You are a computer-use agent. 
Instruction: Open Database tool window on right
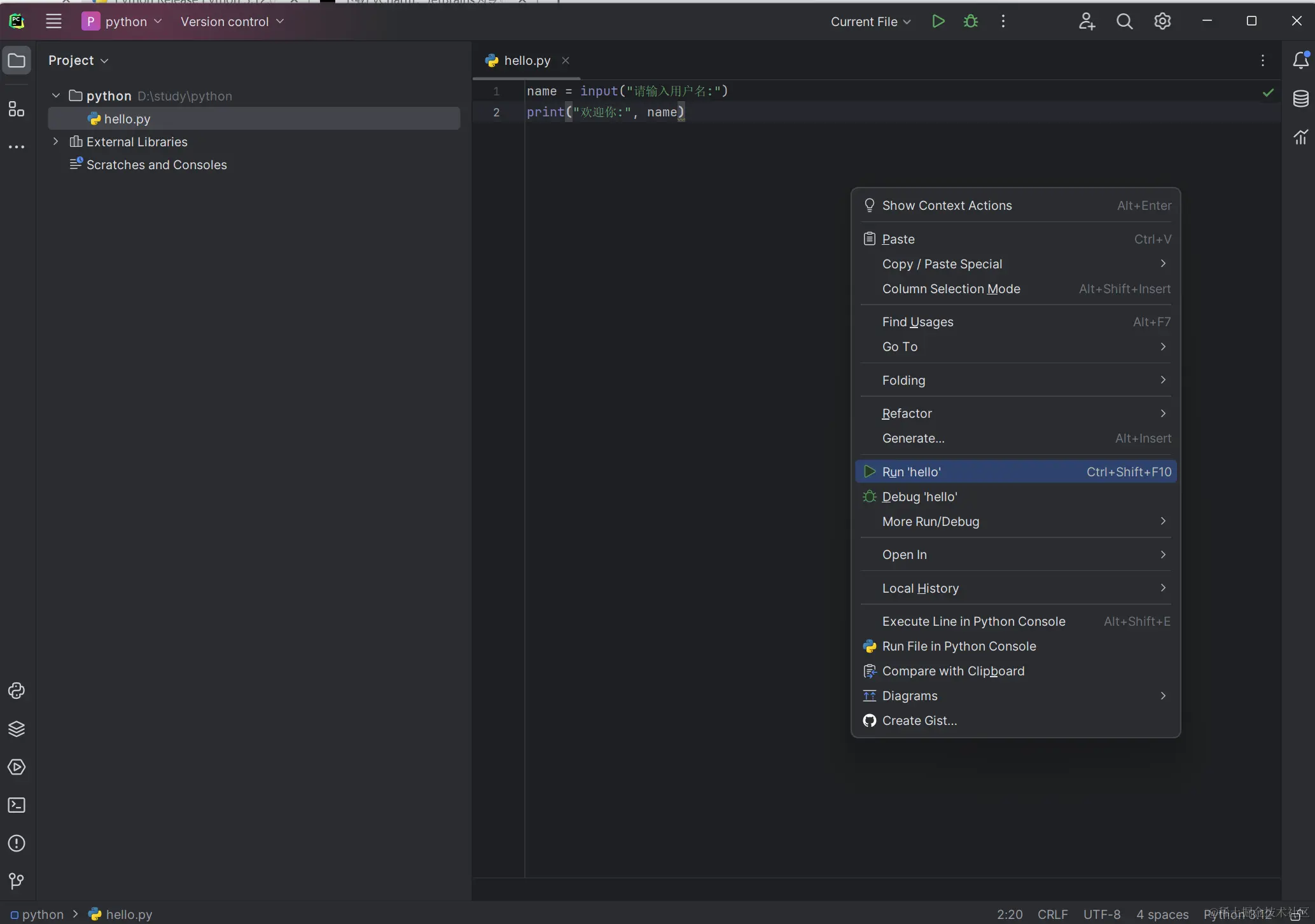(1300, 99)
